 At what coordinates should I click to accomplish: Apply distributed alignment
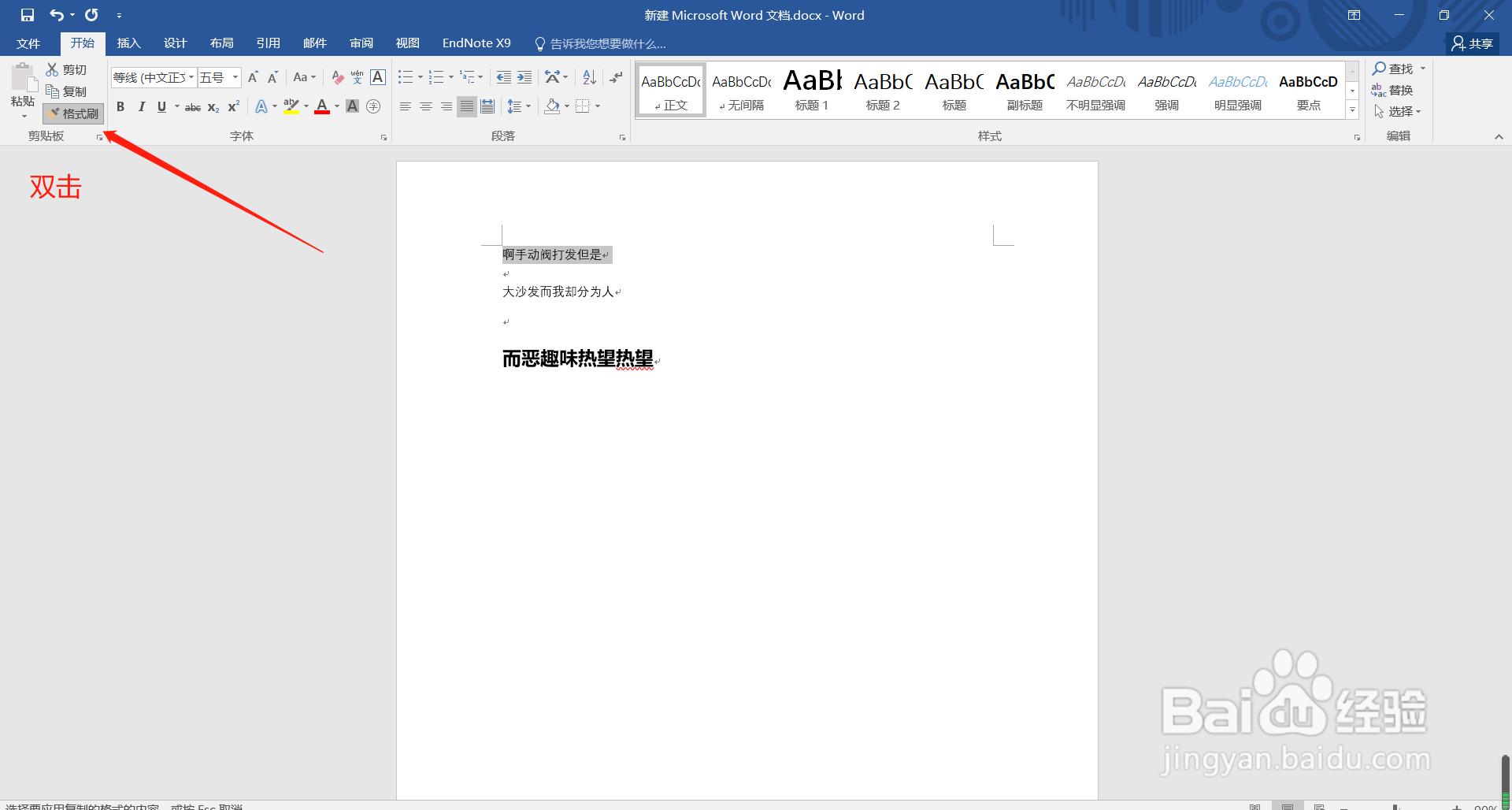pyautogui.click(x=487, y=106)
